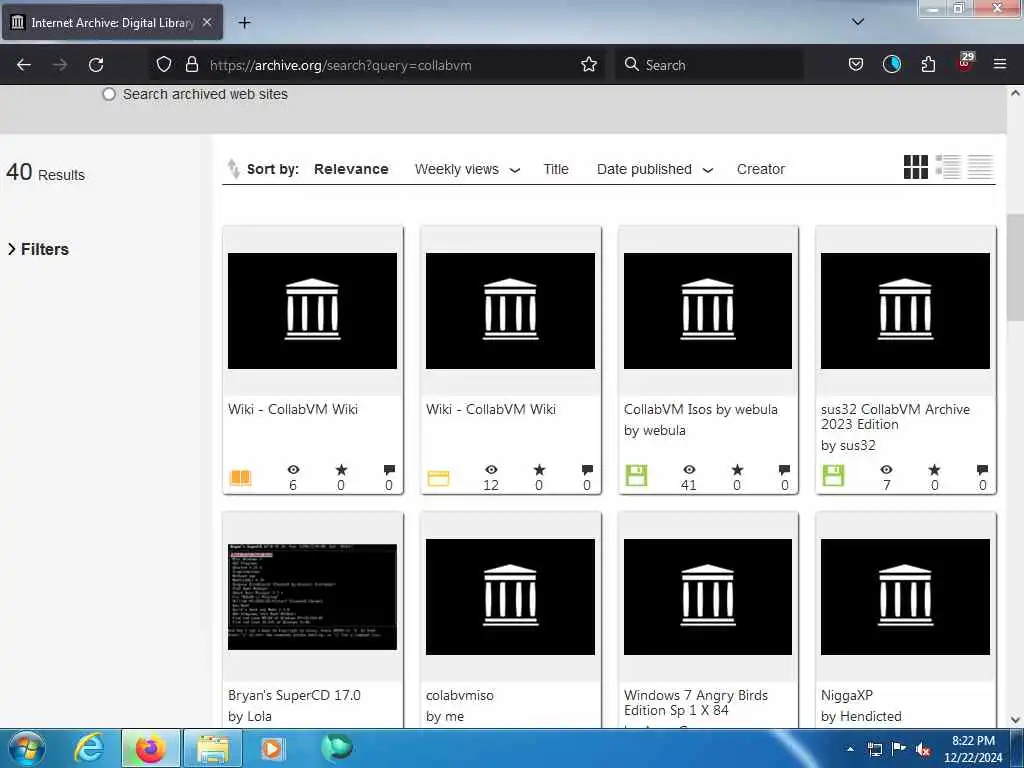Click the muted volume tray icon
This screenshot has width=1024, height=768.
[x=923, y=749]
